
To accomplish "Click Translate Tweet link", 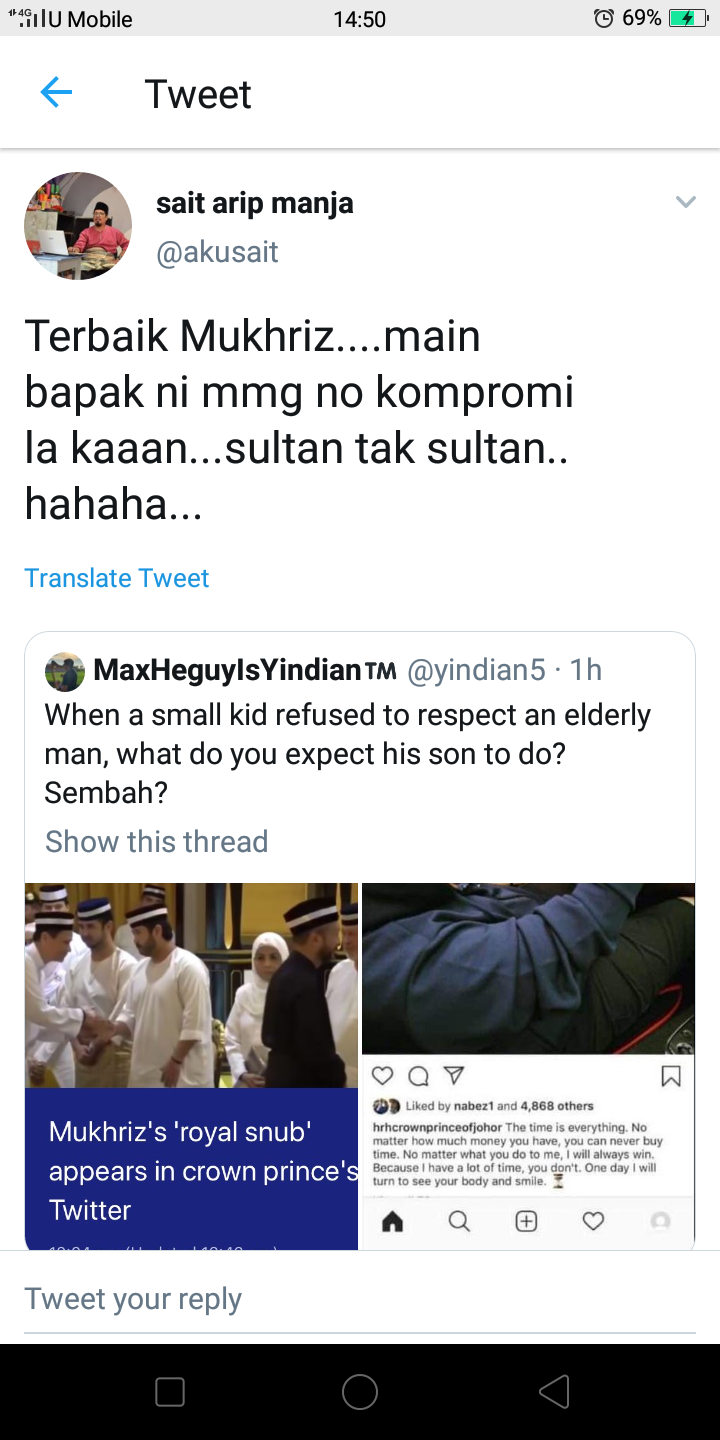I will pyautogui.click(x=117, y=578).
